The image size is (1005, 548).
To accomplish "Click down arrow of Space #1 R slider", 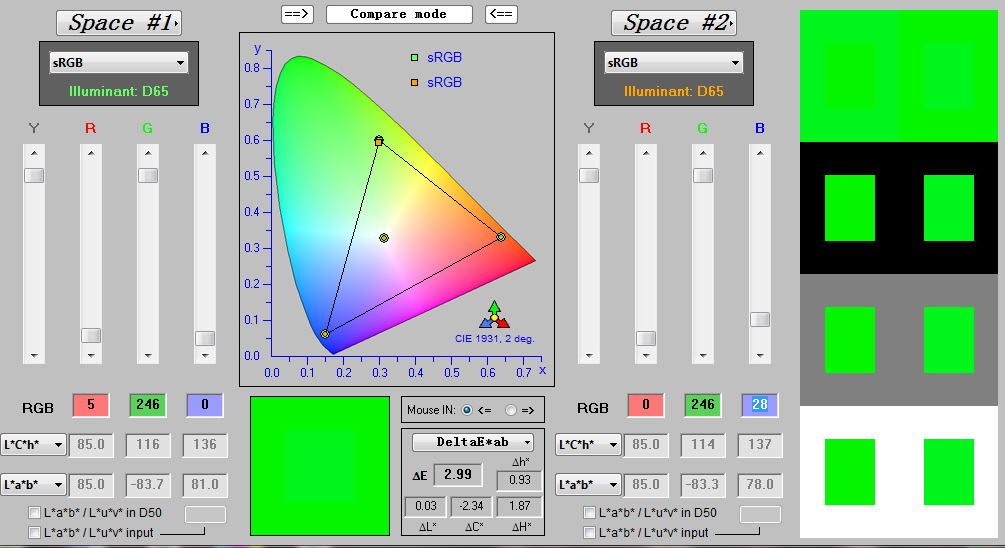I will 91,356.
